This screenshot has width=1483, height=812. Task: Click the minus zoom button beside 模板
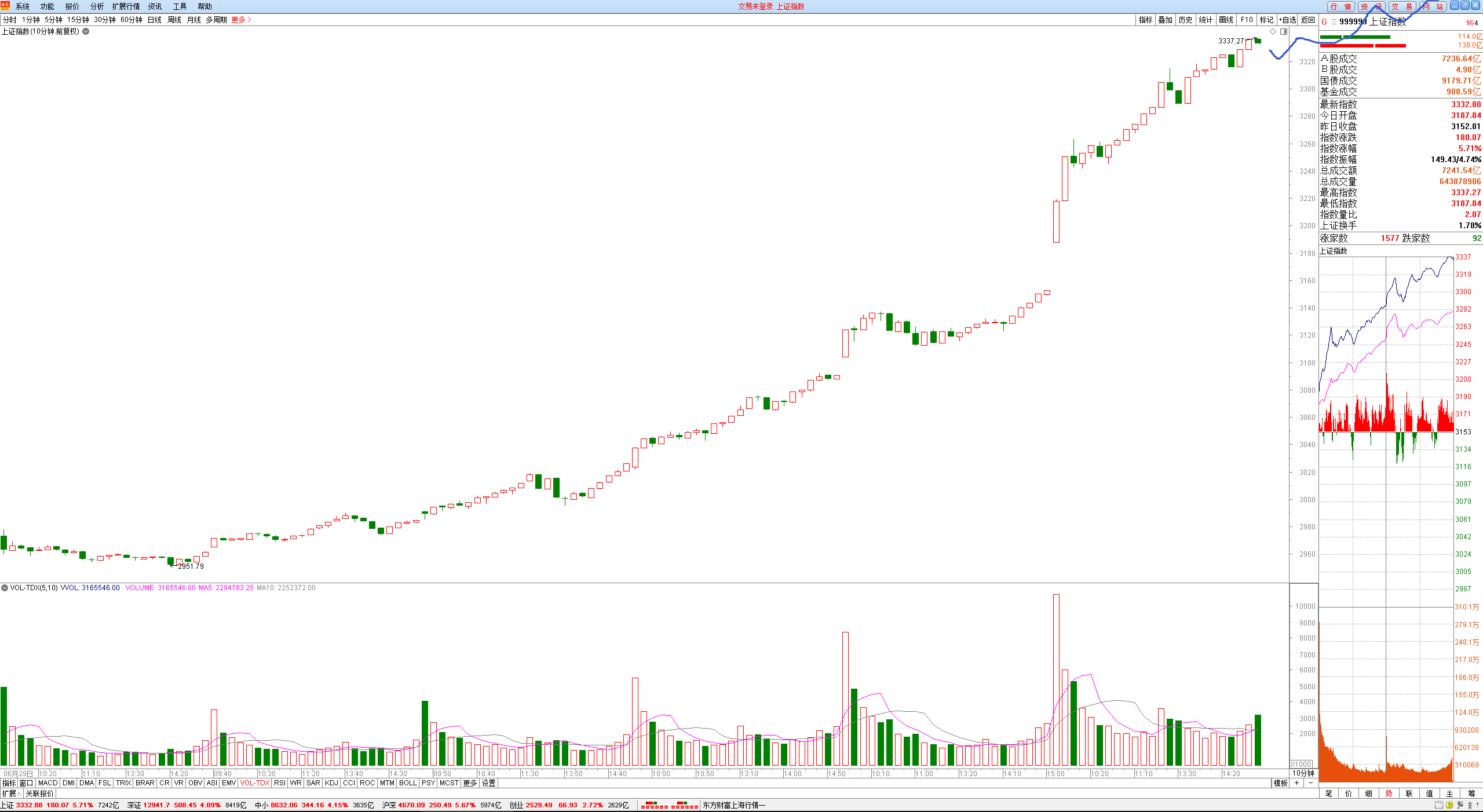coord(1310,783)
